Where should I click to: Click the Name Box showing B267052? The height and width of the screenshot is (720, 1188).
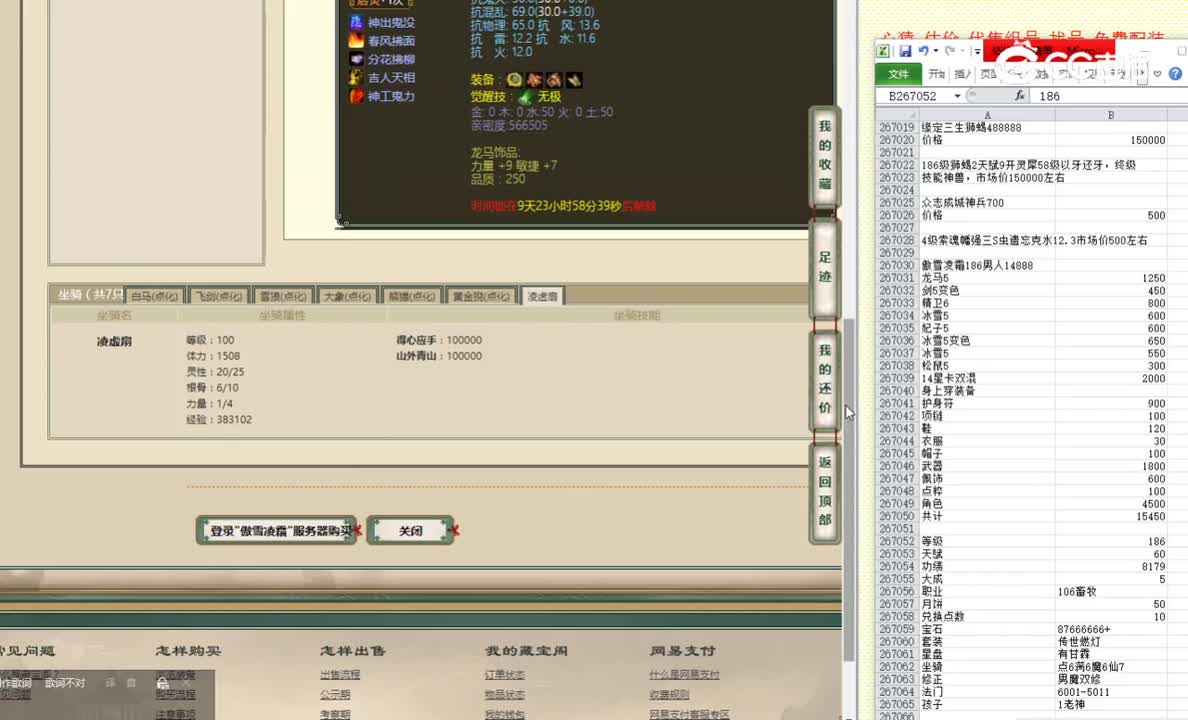tap(914, 96)
